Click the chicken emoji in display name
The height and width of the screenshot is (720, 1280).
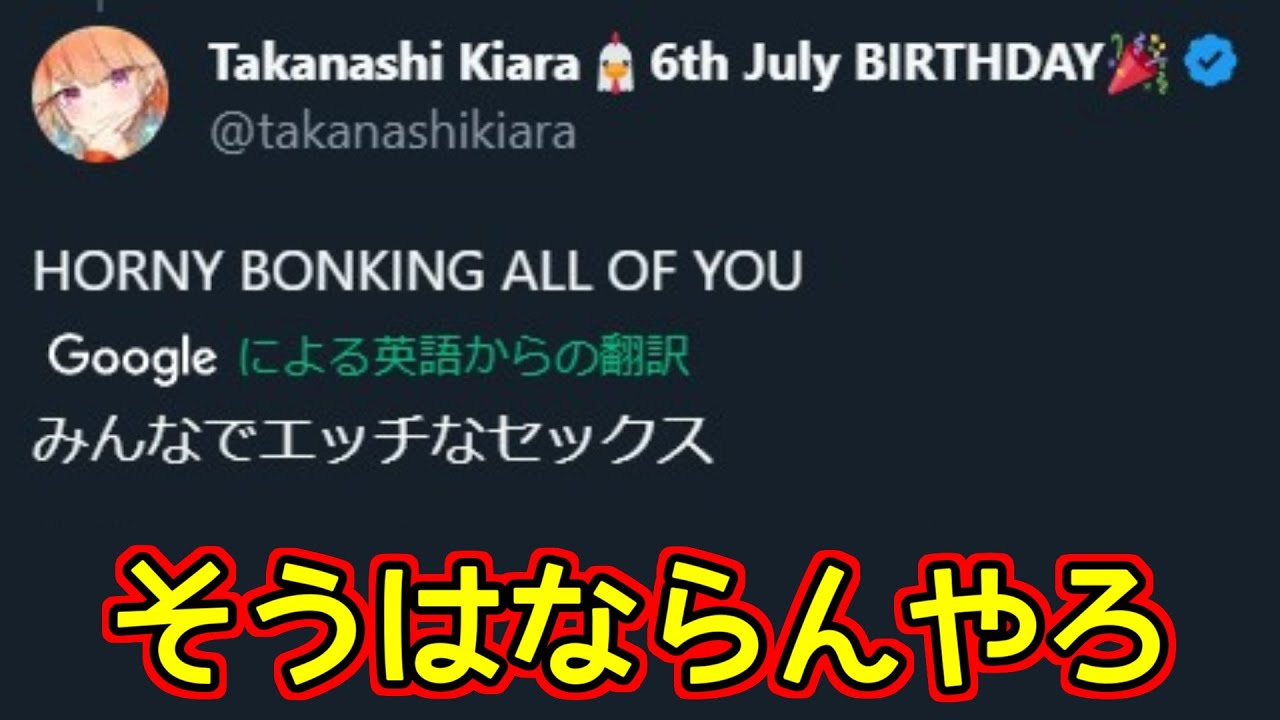[612, 66]
